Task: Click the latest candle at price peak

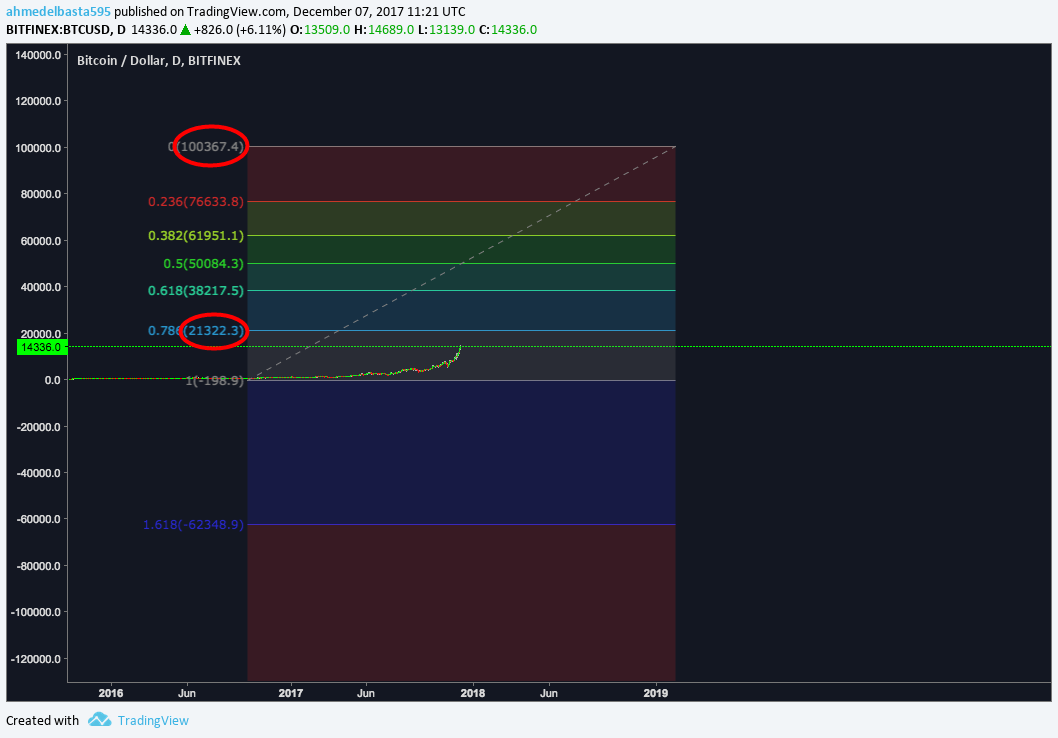Action: [460, 349]
